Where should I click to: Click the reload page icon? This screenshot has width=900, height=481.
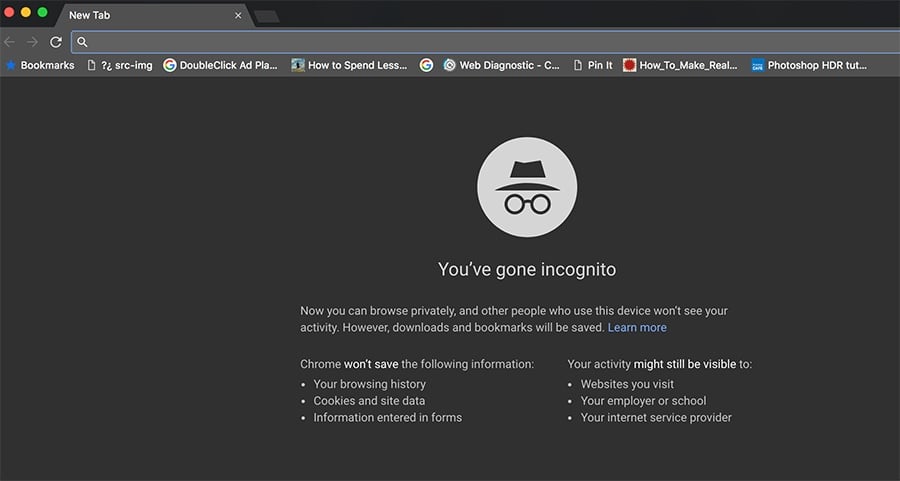click(x=56, y=42)
